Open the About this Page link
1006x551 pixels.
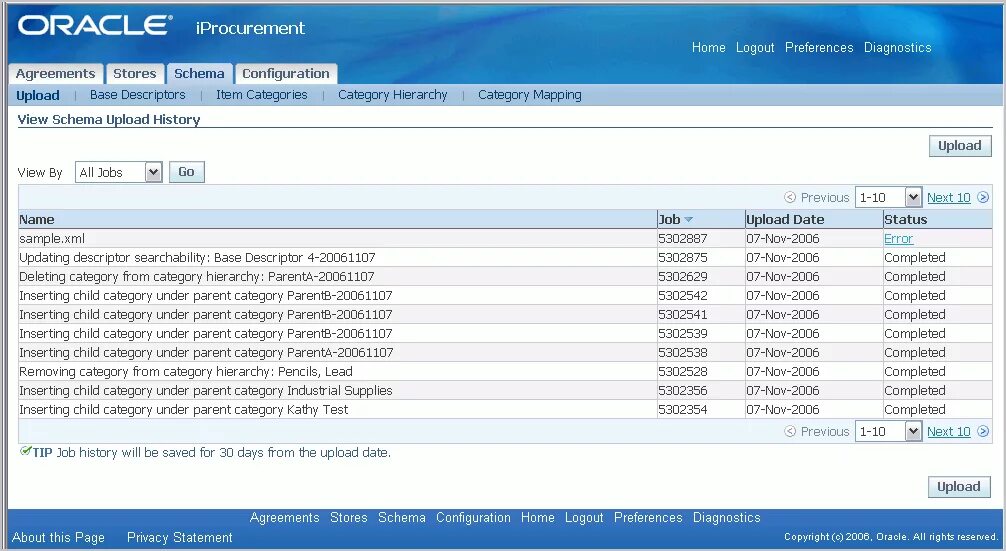tap(58, 538)
